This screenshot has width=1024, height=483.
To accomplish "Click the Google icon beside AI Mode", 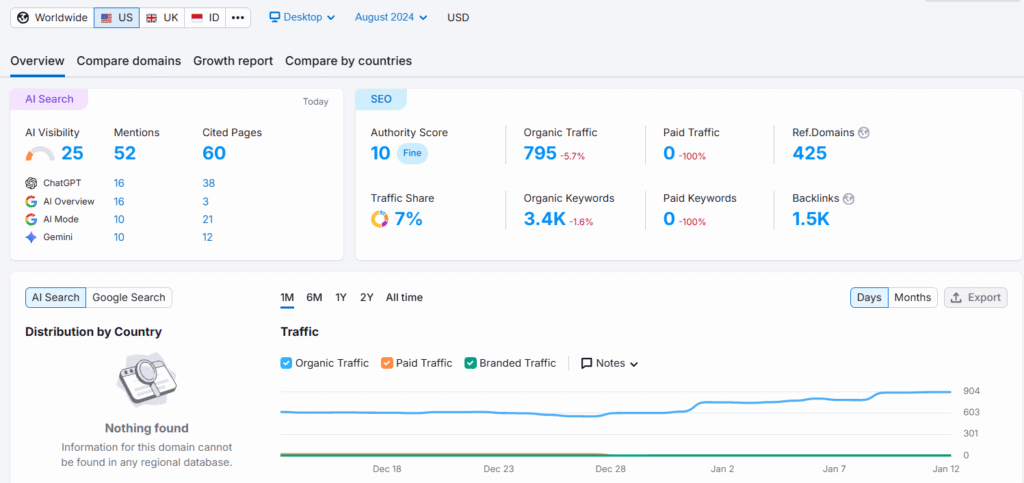I will tap(32, 219).
